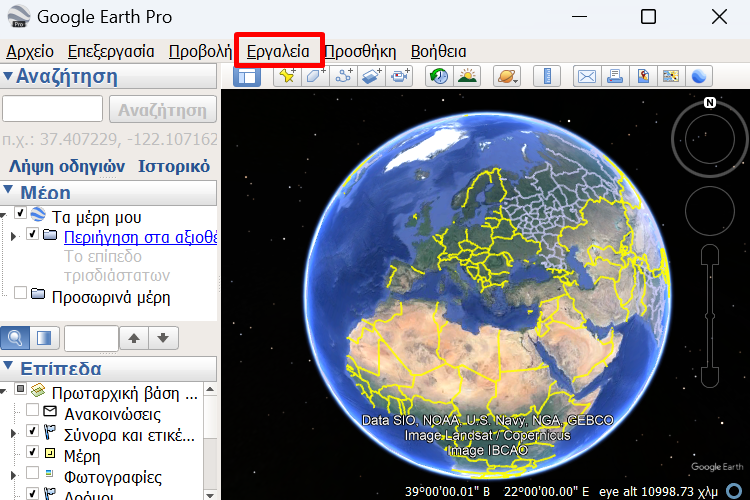This screenshot has width=750, height=500.
Task: Toggle the Πρωταρχική βάση checkbox
Action: [20, 389]
